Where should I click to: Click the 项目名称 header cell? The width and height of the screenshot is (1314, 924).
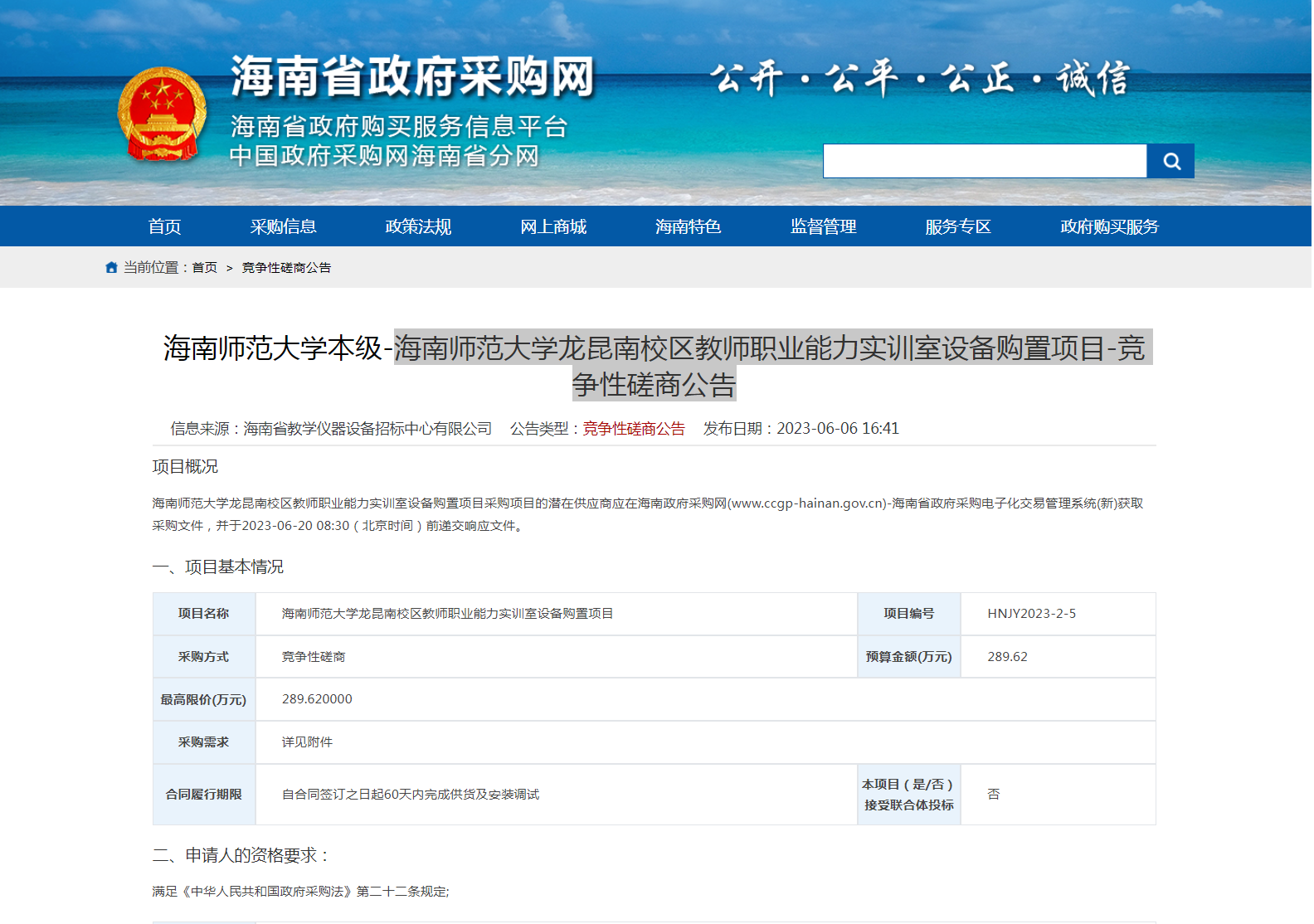[x=204, y=614]
